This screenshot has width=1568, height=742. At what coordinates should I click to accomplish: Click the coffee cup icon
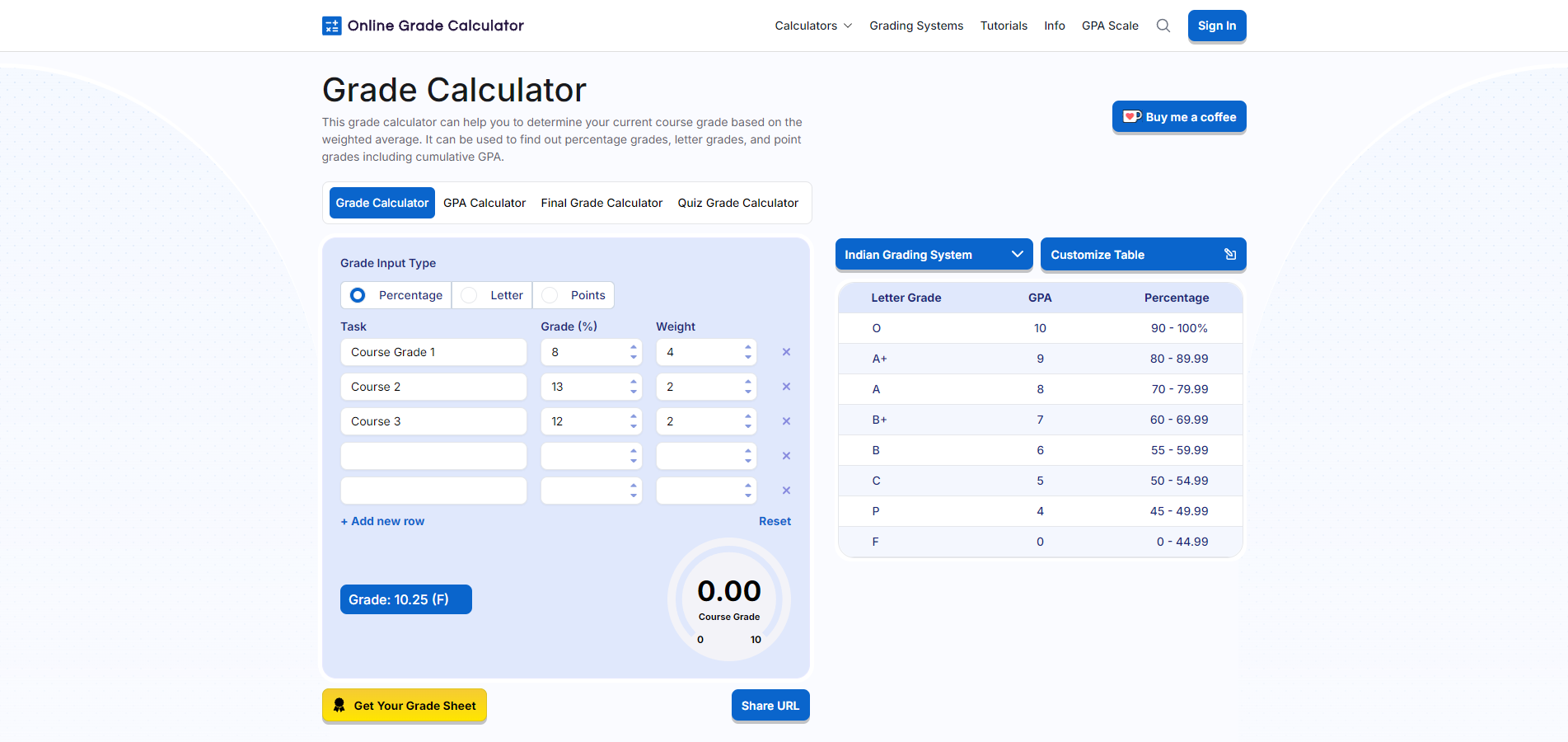[x=1132, y=116]
